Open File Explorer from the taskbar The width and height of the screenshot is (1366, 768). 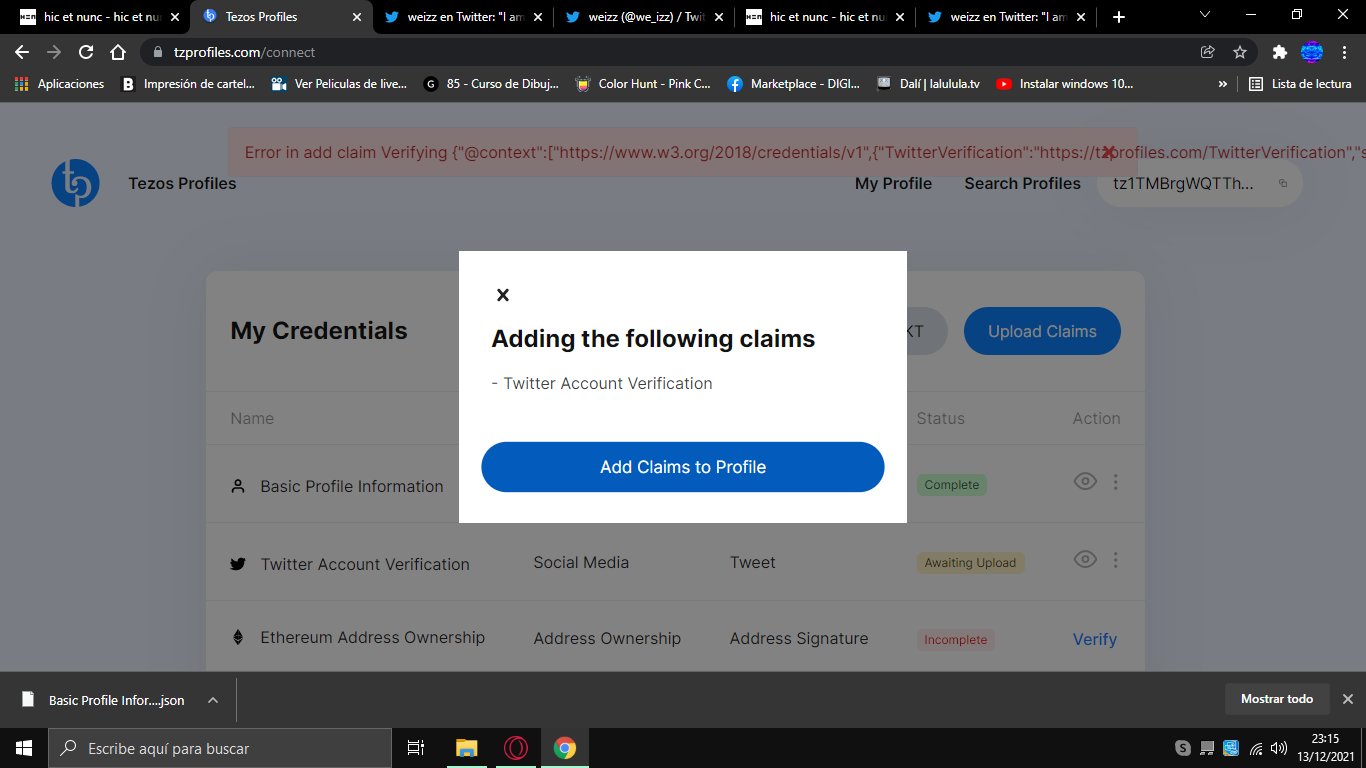coord(465,747)
